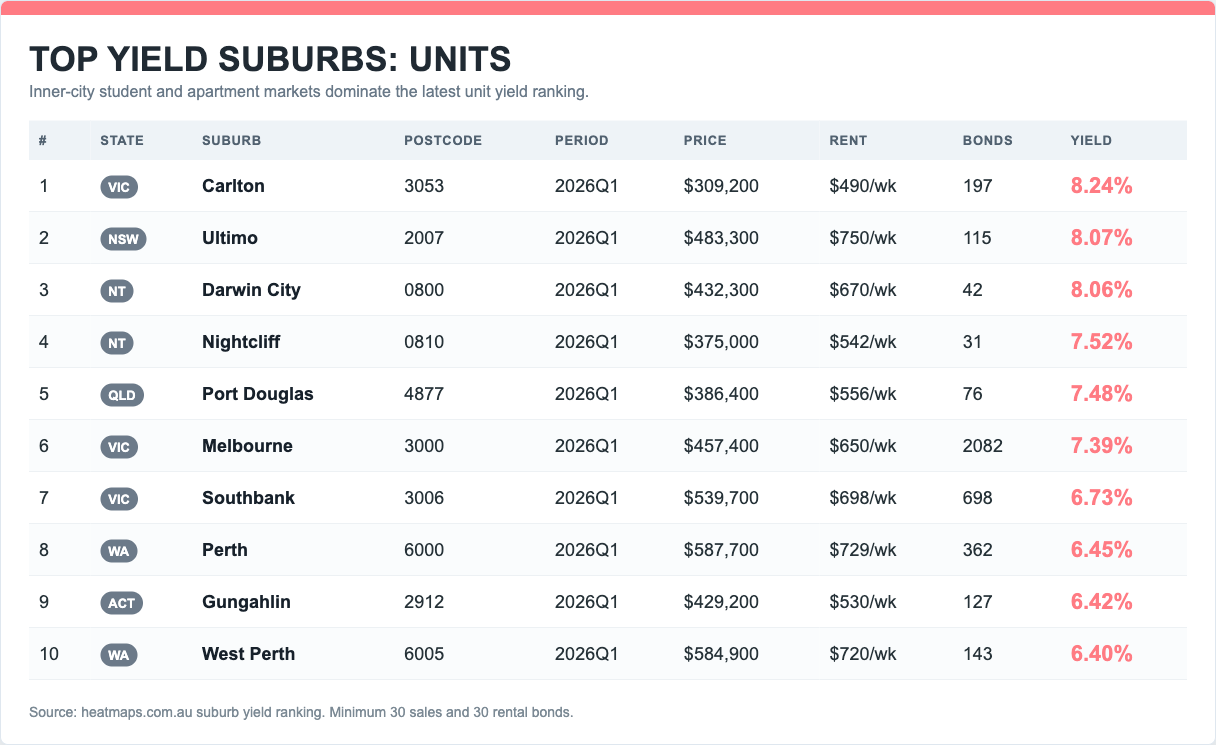
Task: Select the NT badge in Darwin City row
Action: 116,291
